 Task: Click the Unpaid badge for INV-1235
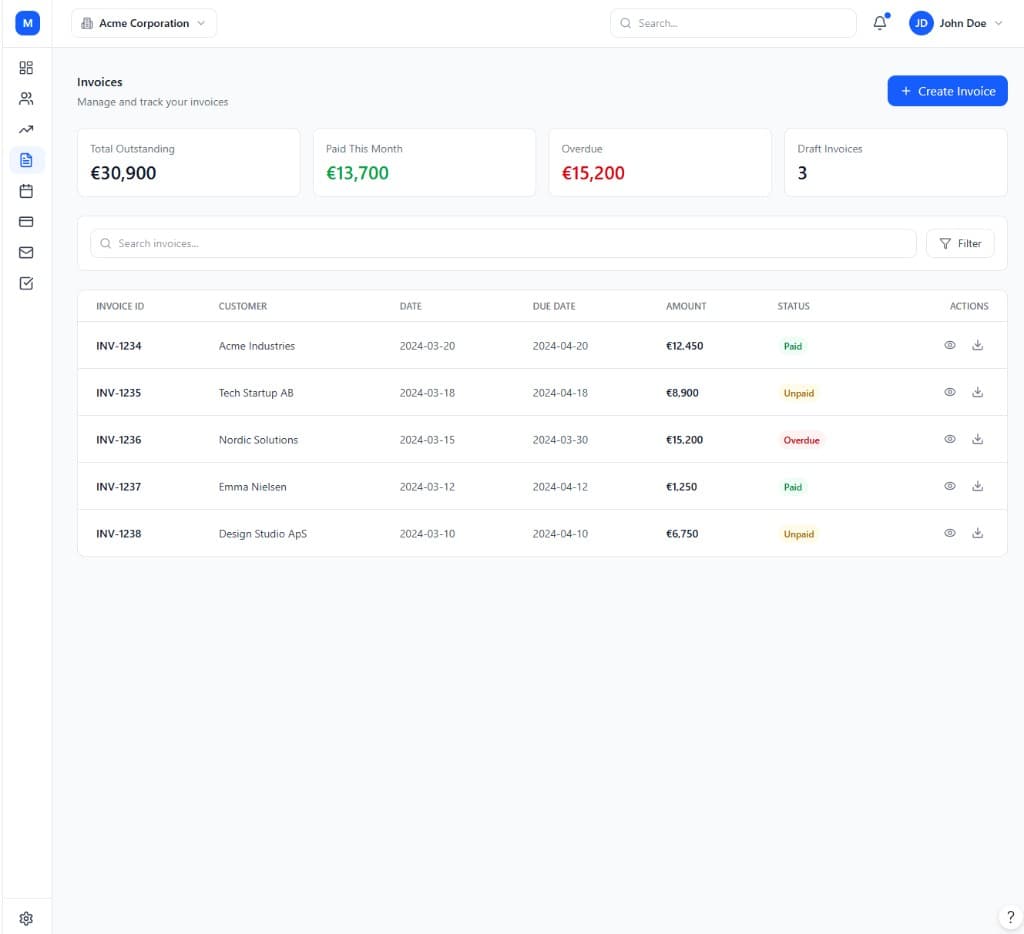(799, 393)
